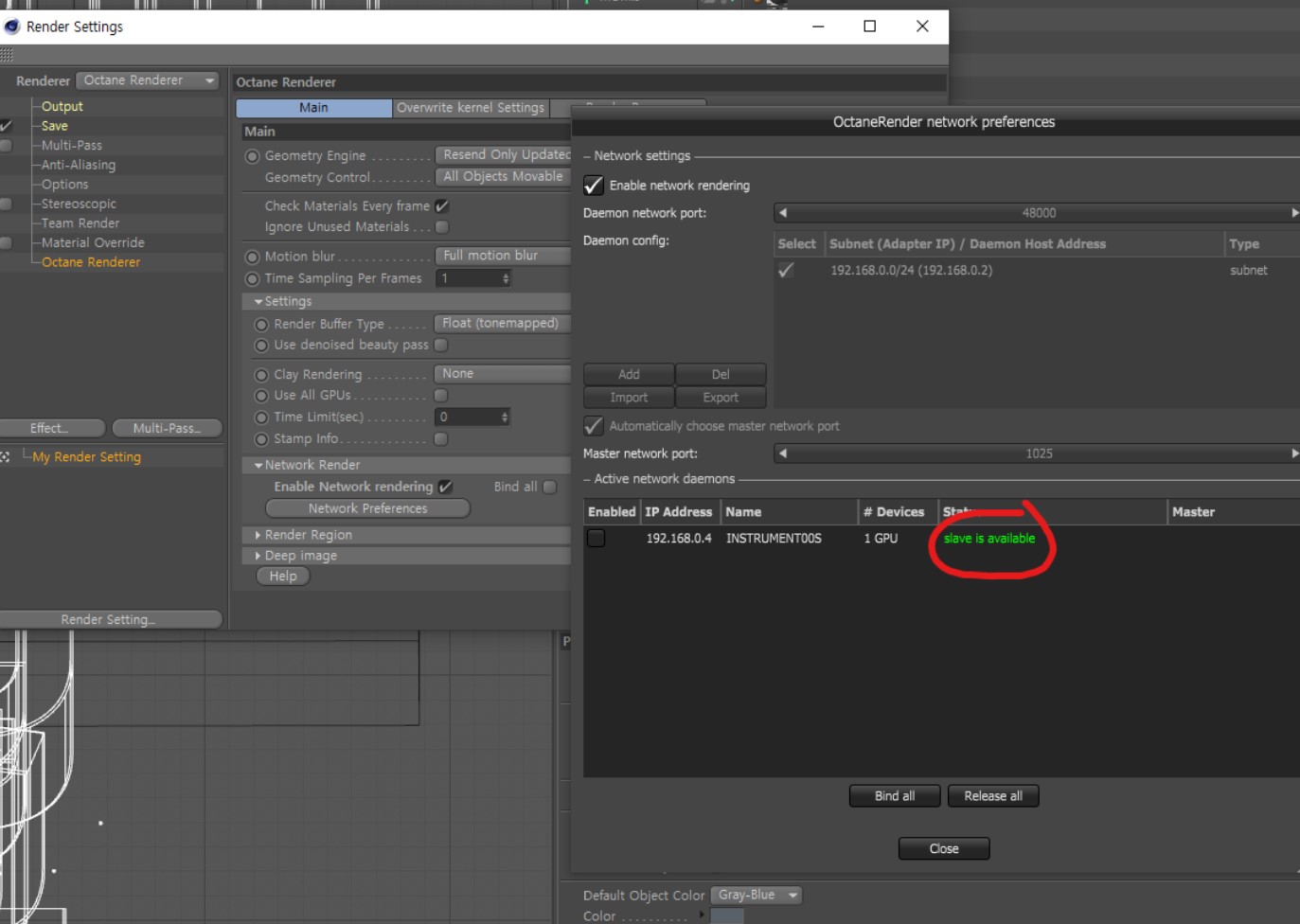Screen dimensions: 1300x924
Task: Switch to Overwrite kernel Settings tab
Action: coord(471,108)
